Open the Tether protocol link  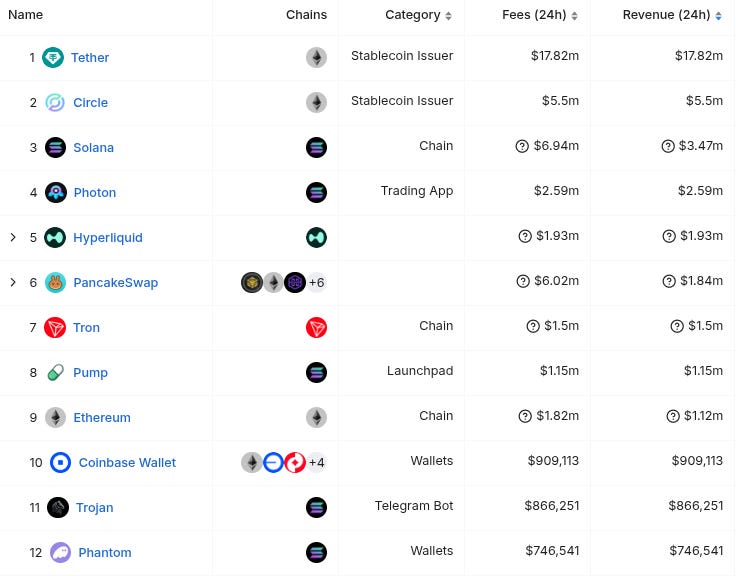(90, 57)
